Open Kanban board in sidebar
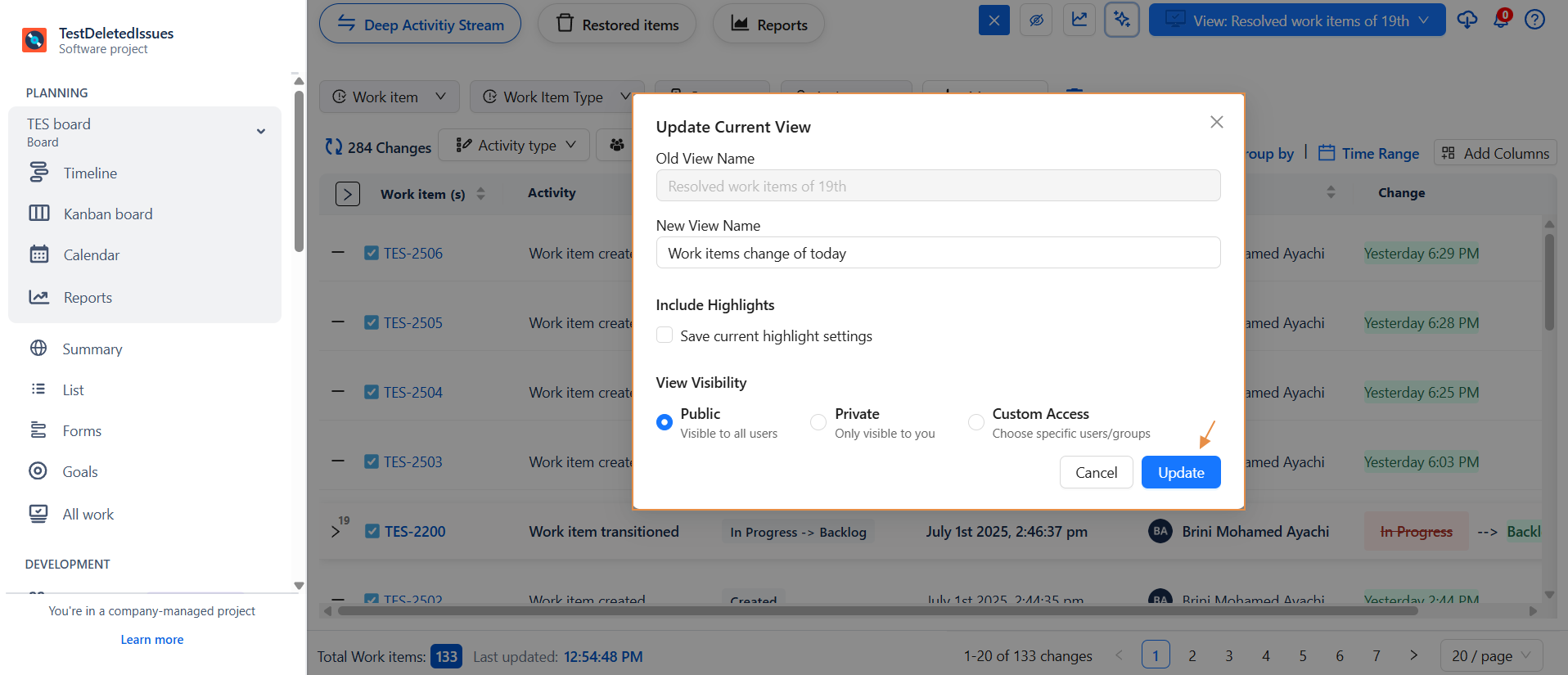 [x=108, y=214]
